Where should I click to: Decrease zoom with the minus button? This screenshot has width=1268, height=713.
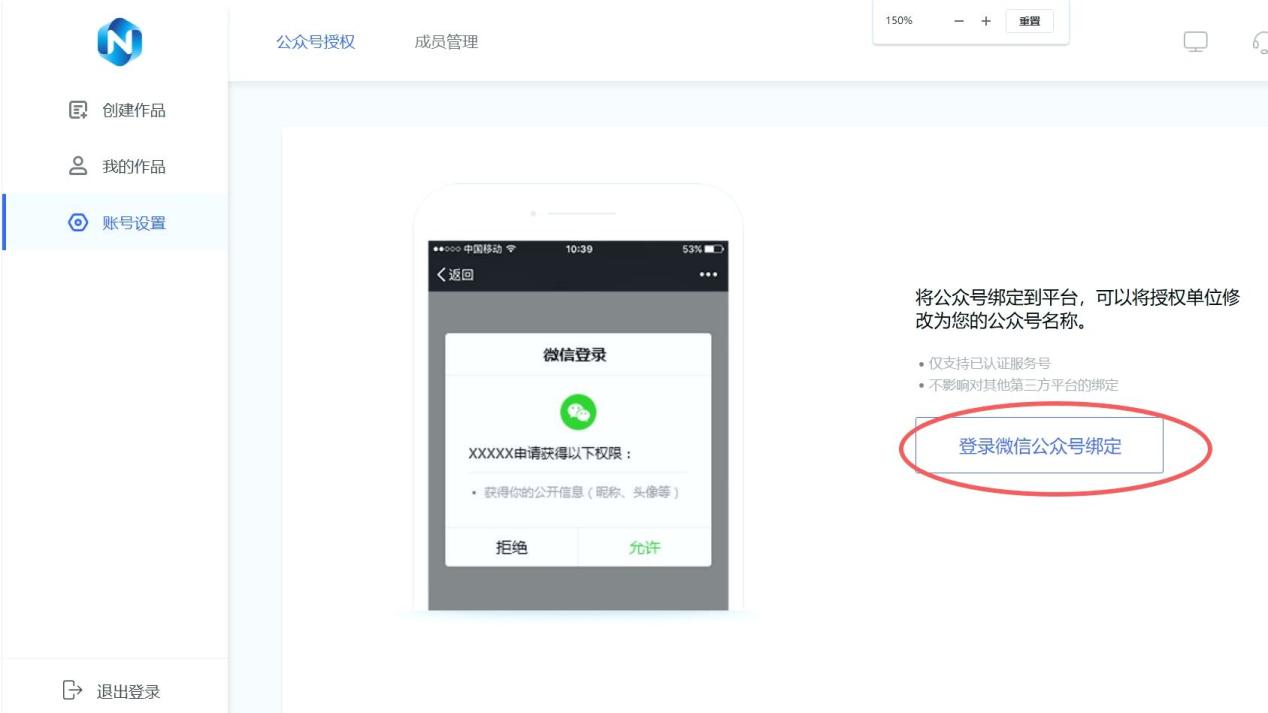pyautogui.click(x=959, y=21)
